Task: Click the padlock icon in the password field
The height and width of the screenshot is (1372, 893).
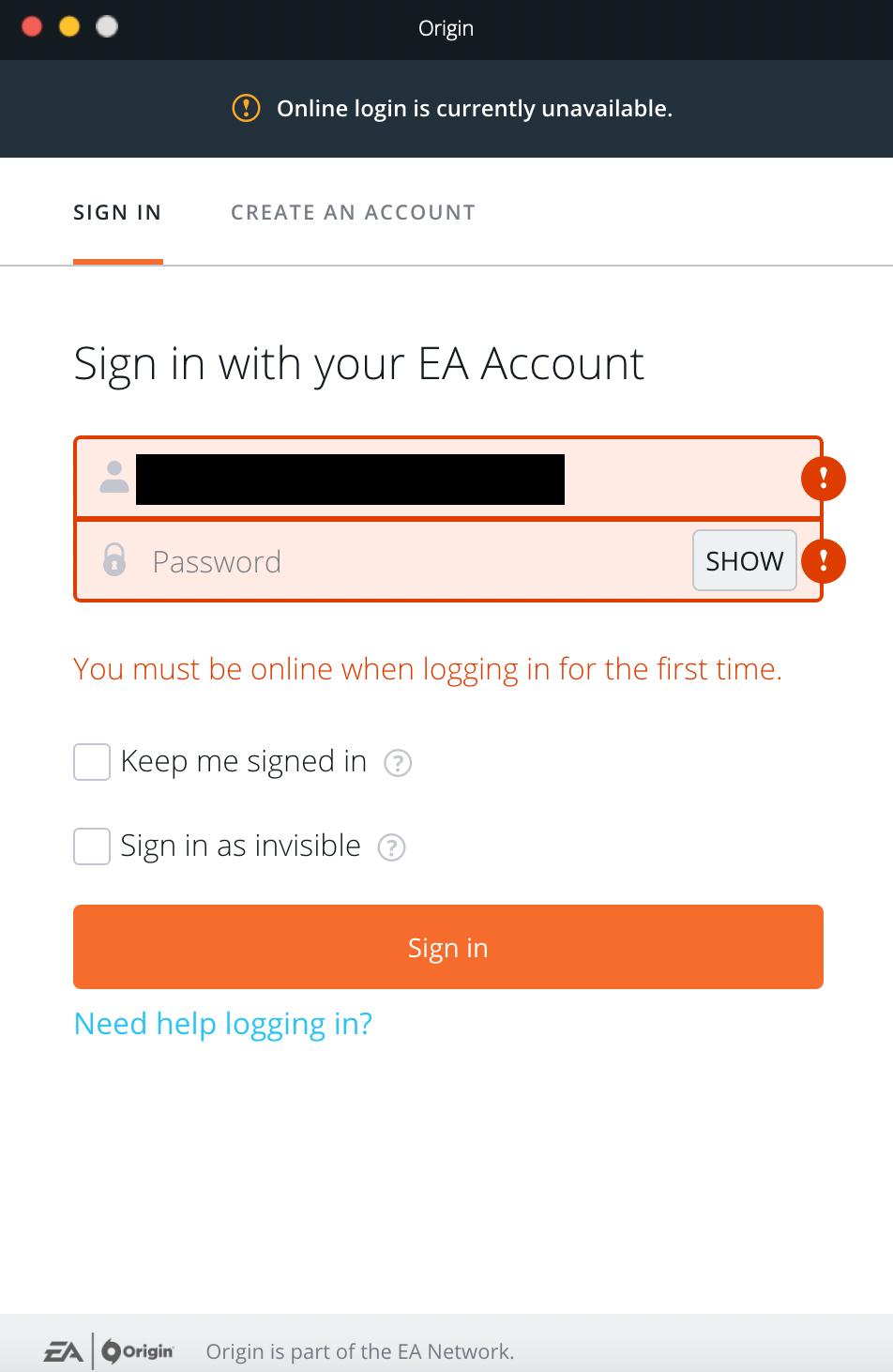Action: click(x=113, y=560)
